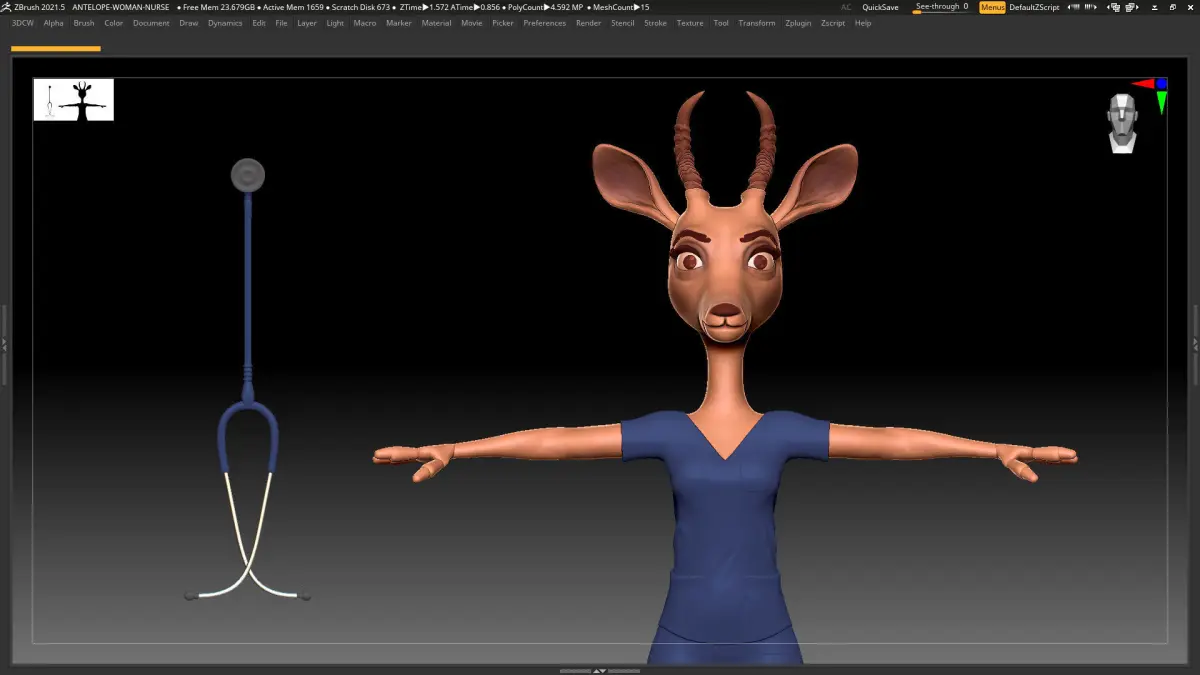1200x675 pixels.
Task: Load the next UI layout arrow icon
Action: 1132,7
